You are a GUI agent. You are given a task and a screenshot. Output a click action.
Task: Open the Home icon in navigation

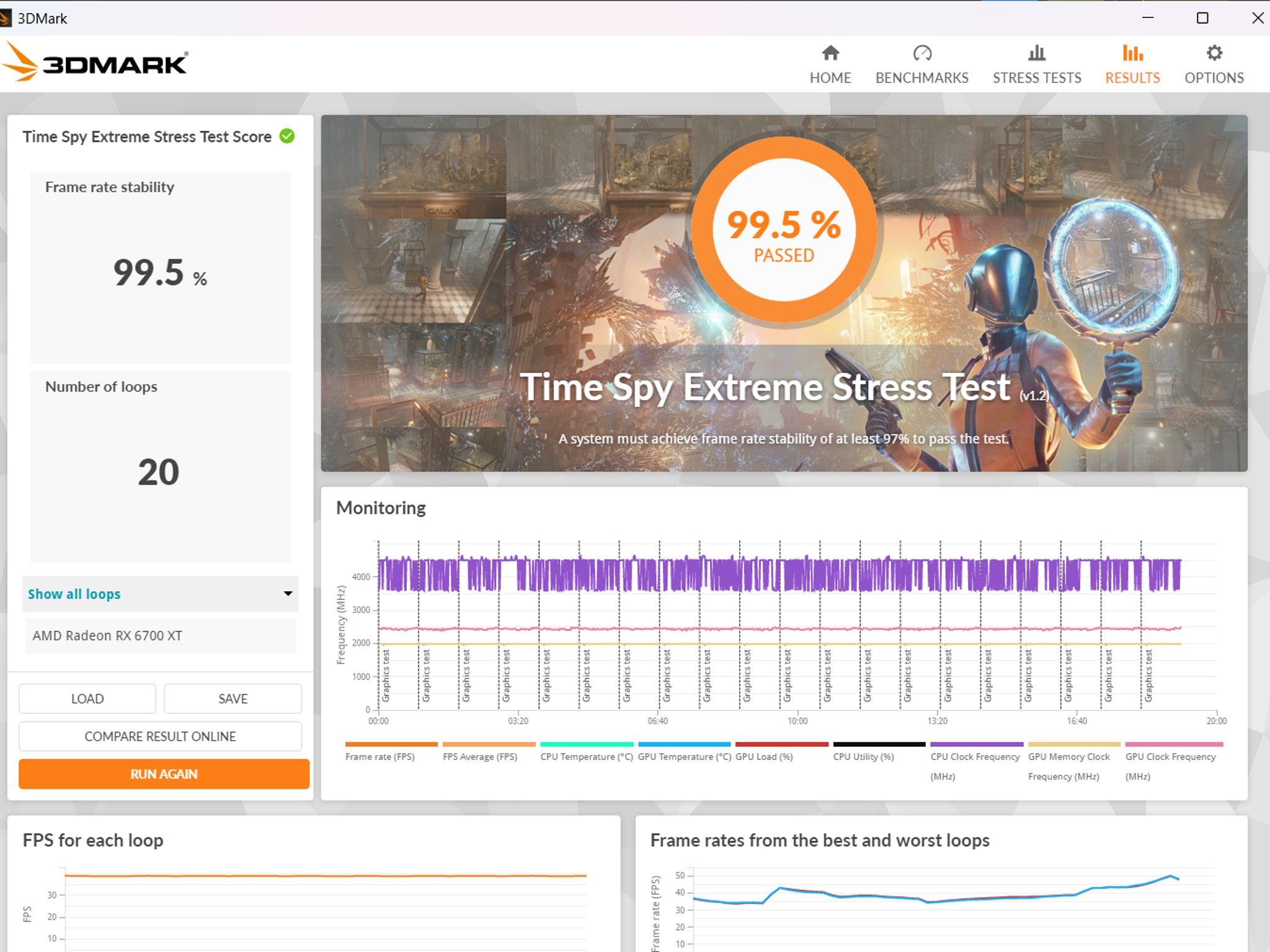(x=830, y=53)
